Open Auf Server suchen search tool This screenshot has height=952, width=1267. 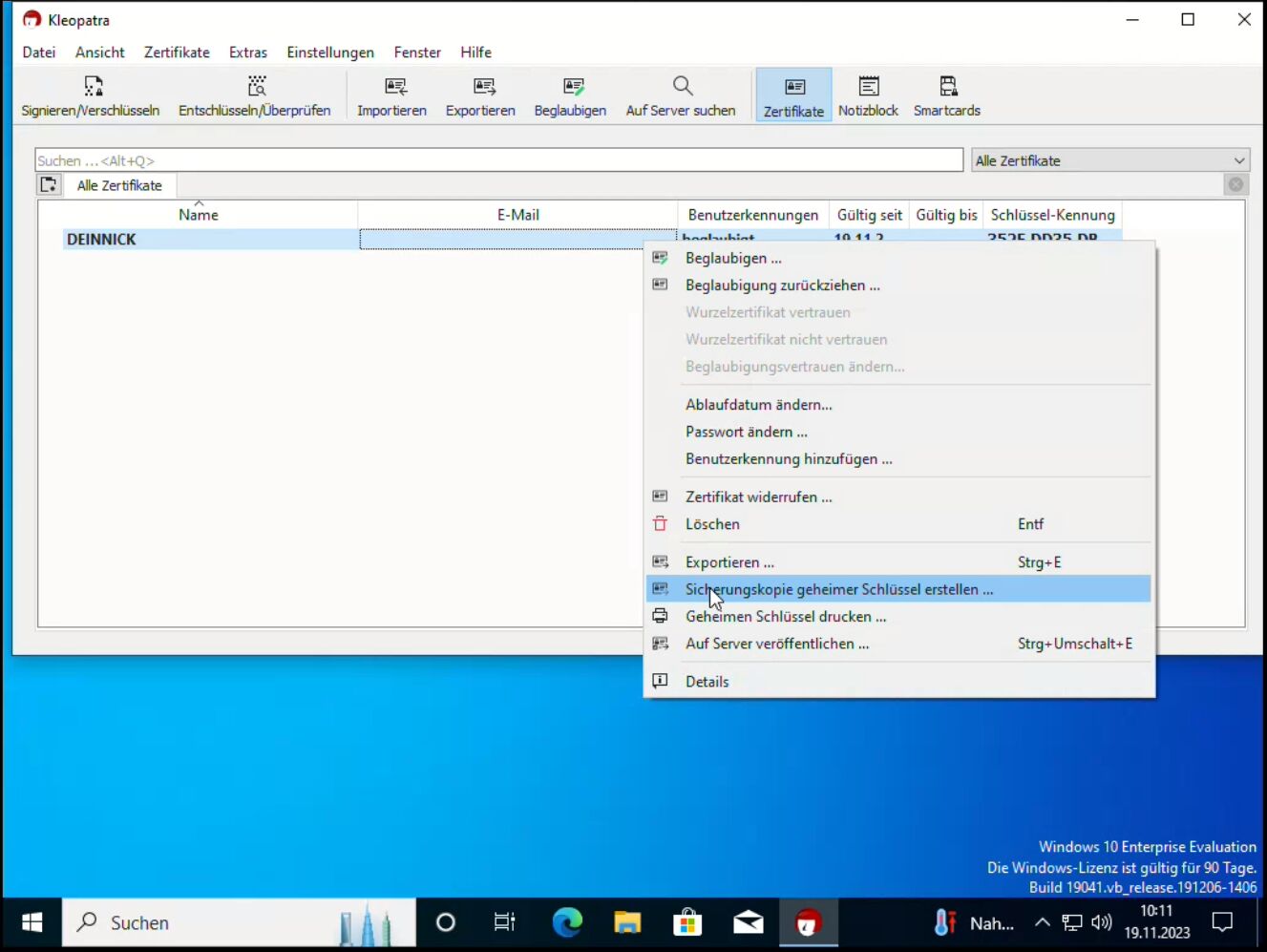point(681,95)
